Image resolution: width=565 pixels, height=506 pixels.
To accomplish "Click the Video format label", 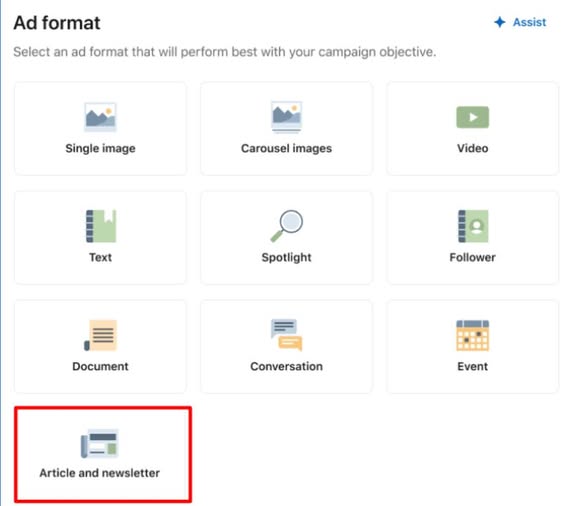I will [x=472, y=148].
